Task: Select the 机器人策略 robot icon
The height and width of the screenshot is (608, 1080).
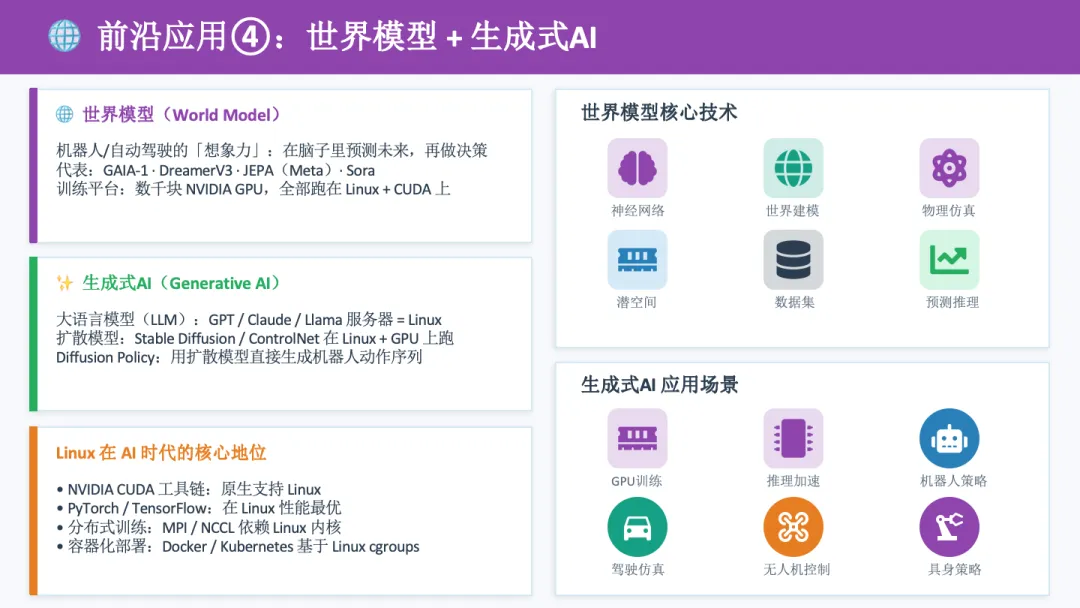Action: point(949,438)
